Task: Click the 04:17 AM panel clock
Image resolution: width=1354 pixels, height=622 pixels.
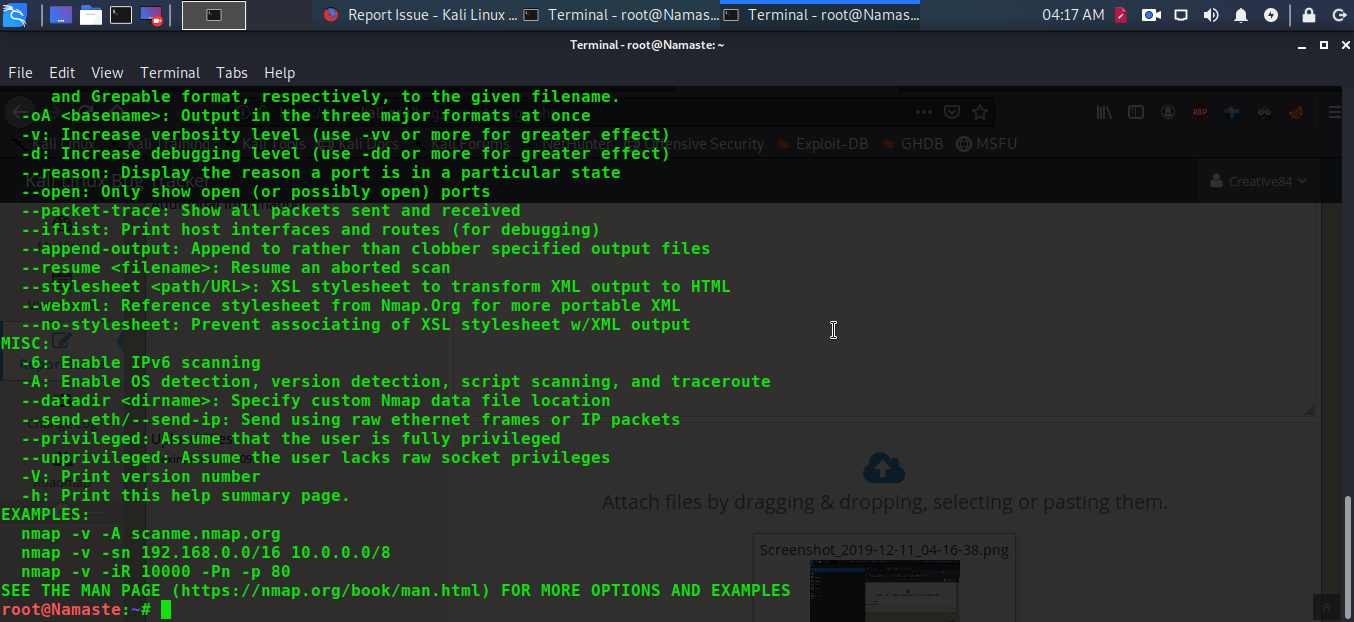Action: pyautogui.click(x=1073, y=15)
